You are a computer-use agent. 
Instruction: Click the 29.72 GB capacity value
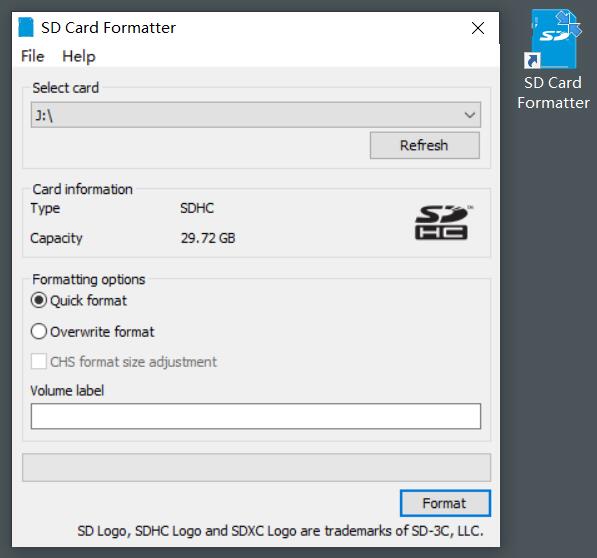(208, 238)
